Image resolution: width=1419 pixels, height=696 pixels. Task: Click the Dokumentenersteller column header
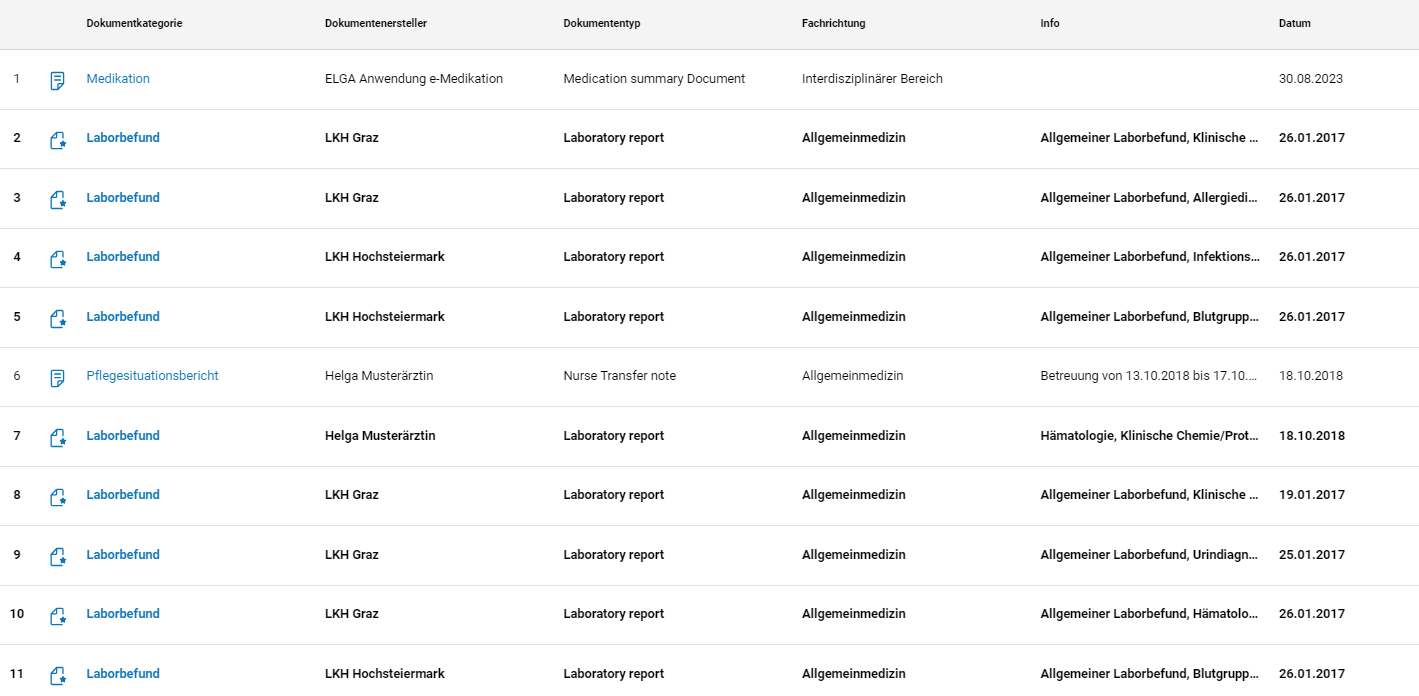tap(376, 23)
